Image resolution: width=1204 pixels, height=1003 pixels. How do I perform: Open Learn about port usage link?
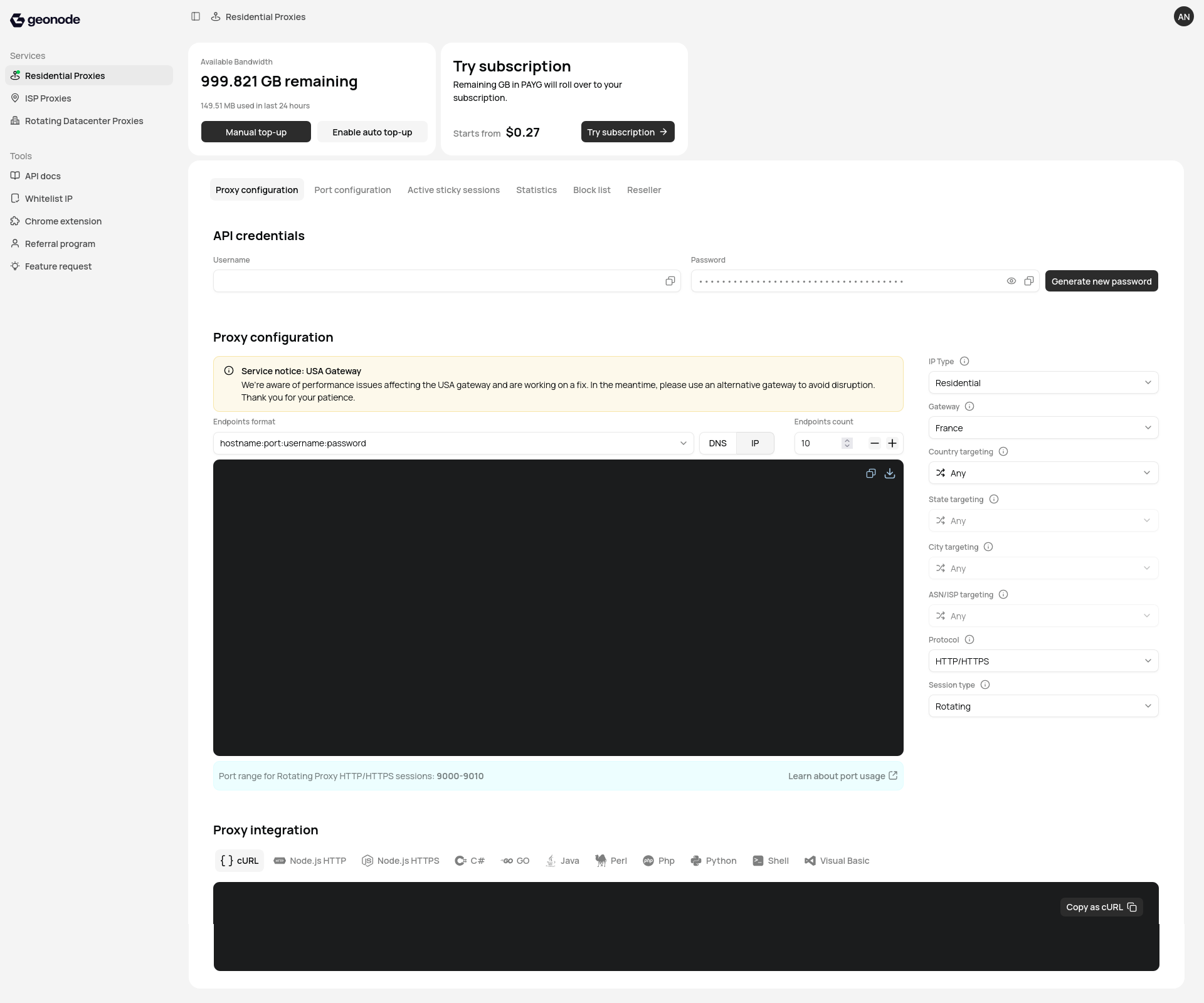tap(843, 776)
